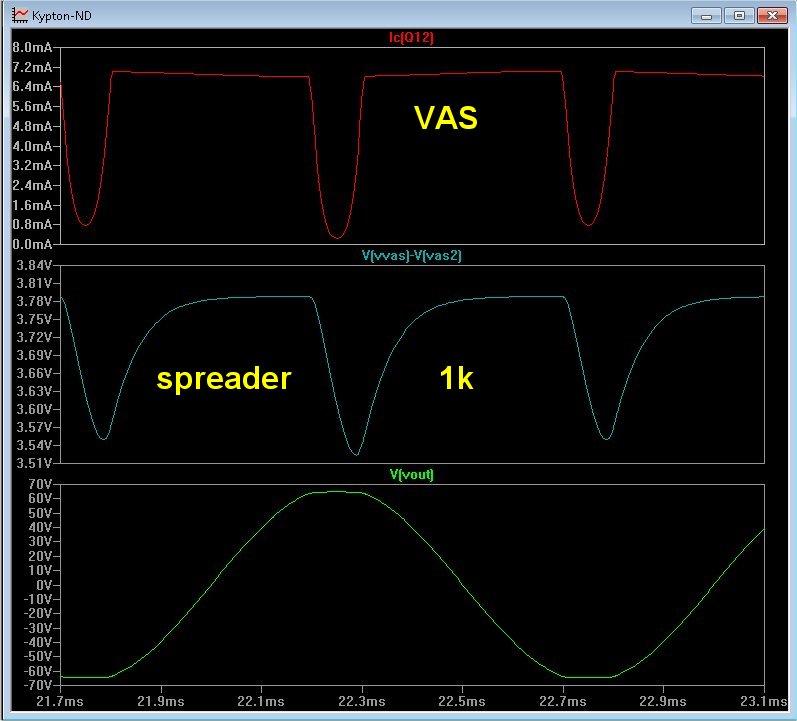Click the Kypton-ND window icon
797x721 pixels.
click(x=20, y=15)
